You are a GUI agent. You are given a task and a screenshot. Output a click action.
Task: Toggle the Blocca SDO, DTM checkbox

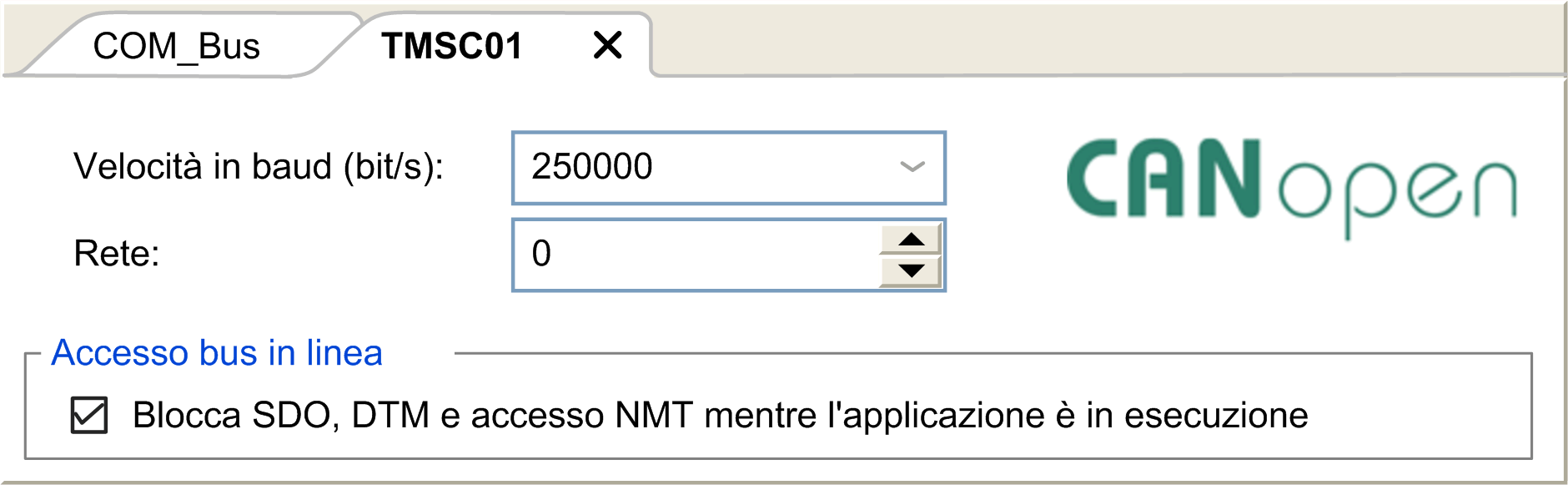tap(89, 415)
